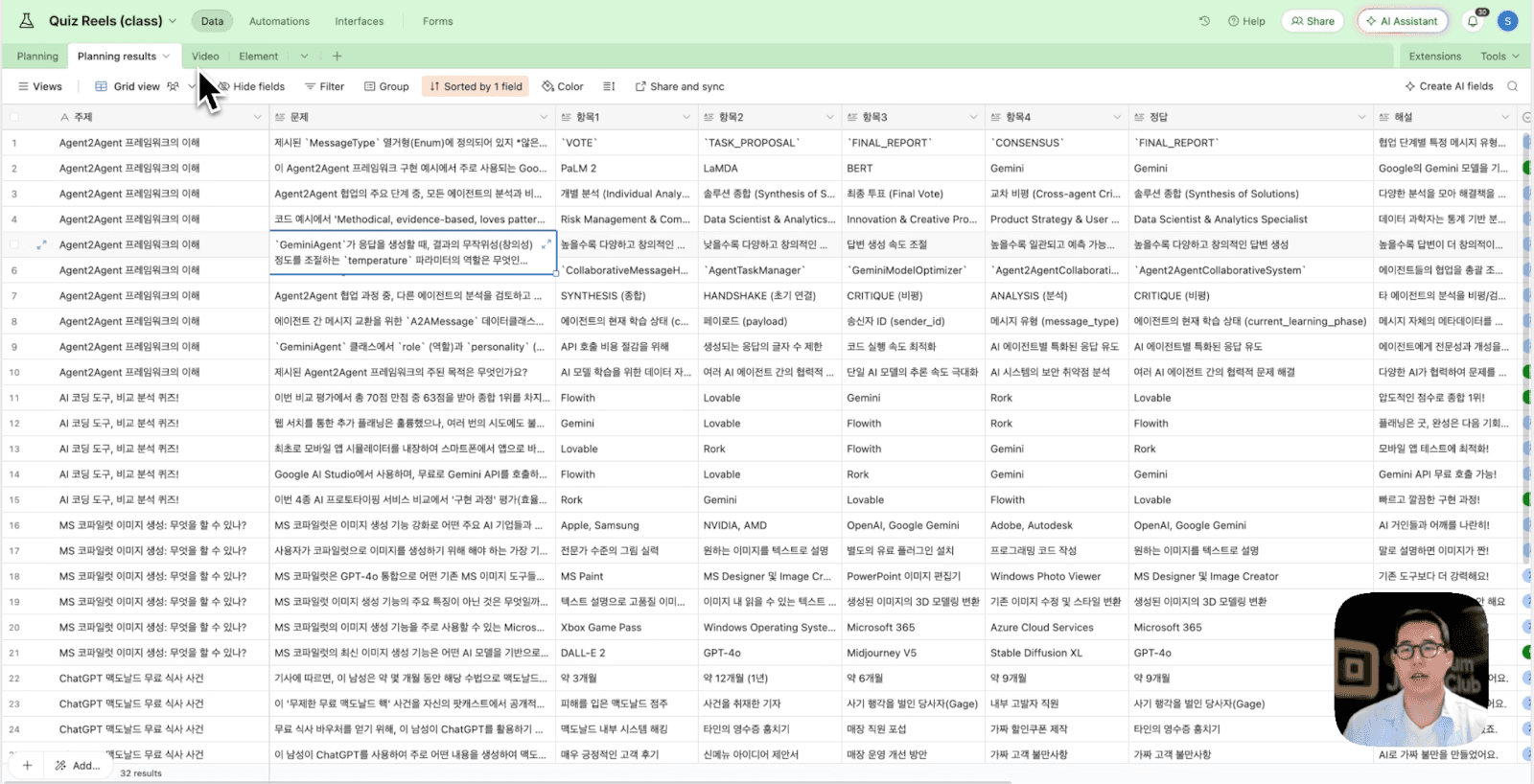Switch to the Automations tab
Viewport: 1534px width, 784px height.
279,21
